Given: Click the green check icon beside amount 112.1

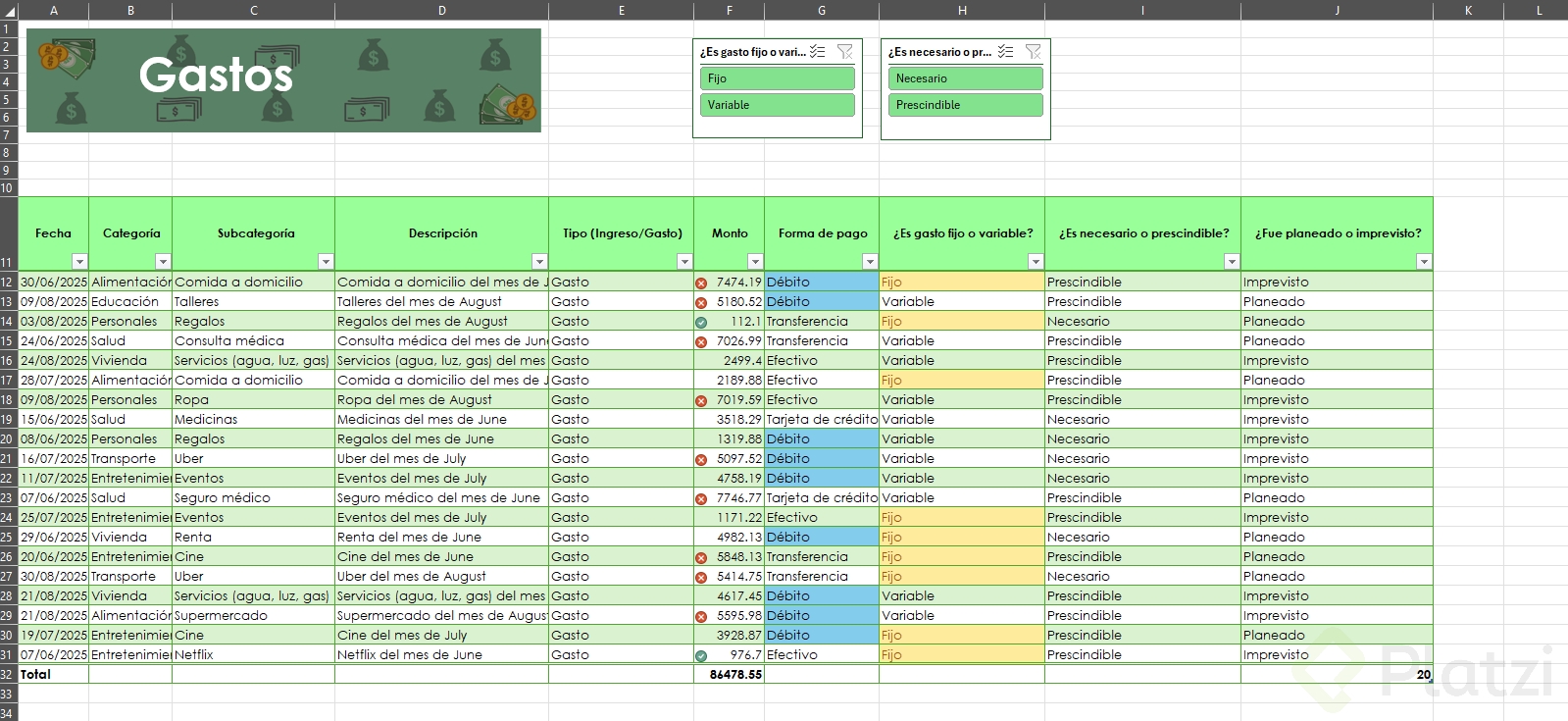Looking at the screenshot, I should click(701, 322).
